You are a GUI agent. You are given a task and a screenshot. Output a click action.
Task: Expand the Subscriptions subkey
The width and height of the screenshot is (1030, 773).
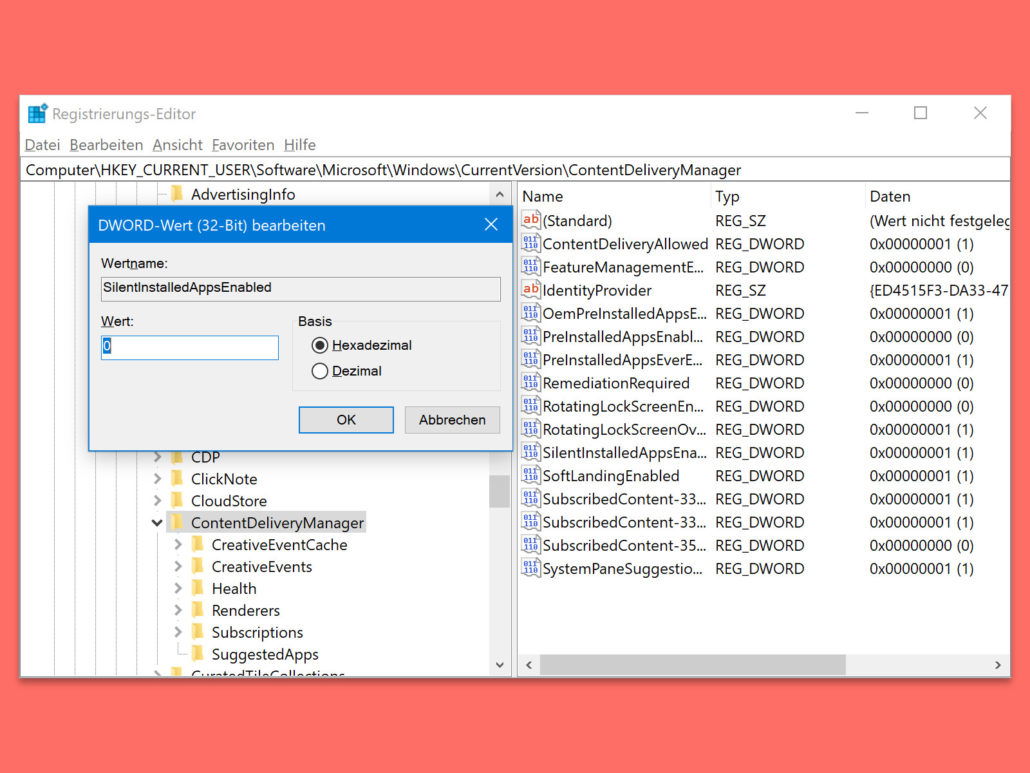(x=178, y=632)
